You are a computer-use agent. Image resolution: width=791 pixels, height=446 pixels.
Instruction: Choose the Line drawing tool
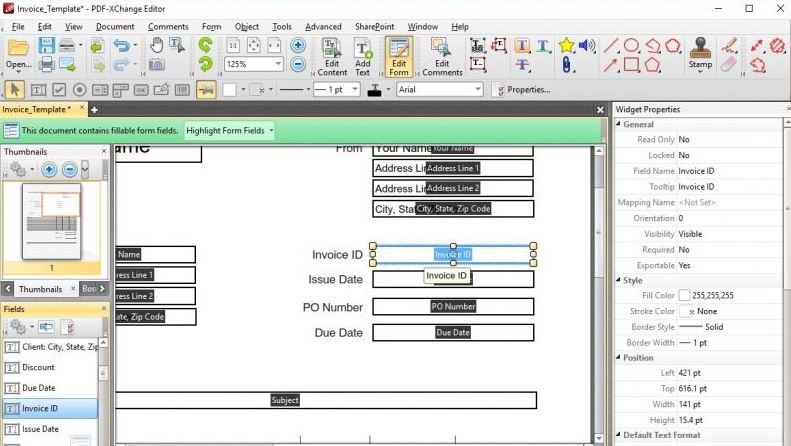coord(611,45)
